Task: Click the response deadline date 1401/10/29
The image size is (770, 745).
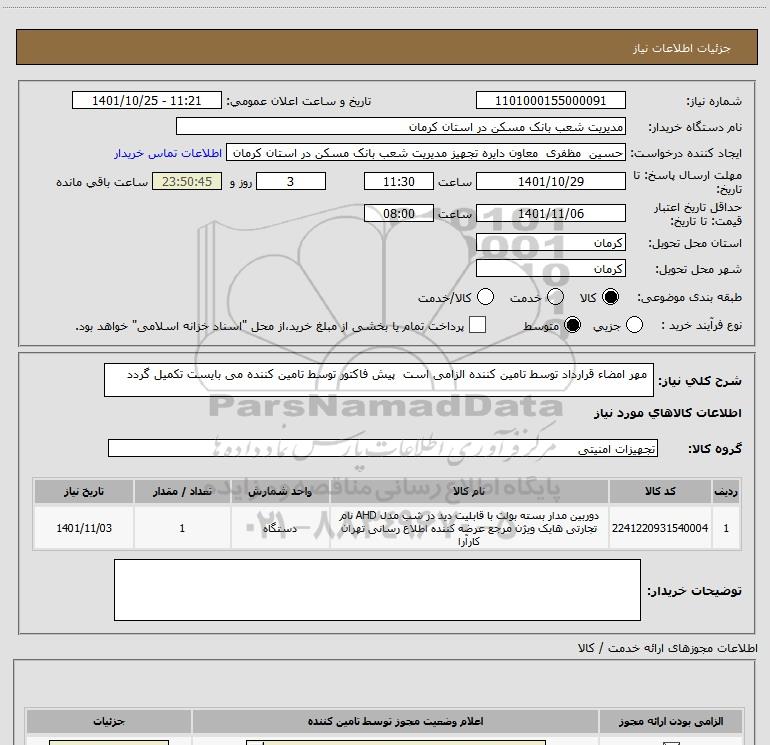Action: point(550,181)
